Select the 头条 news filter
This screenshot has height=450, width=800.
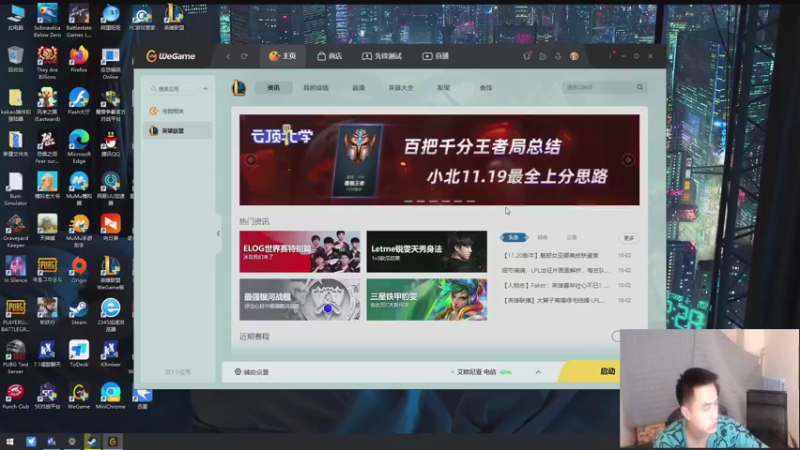point(514,238)
